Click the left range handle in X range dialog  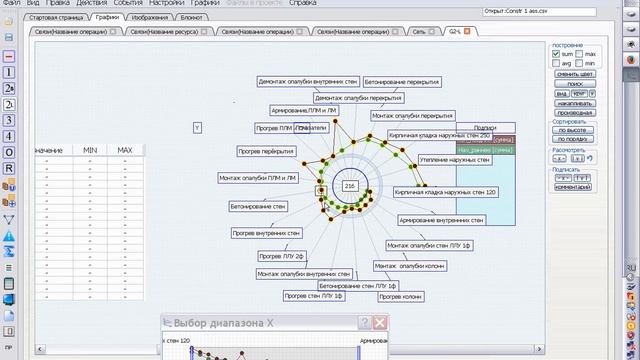tap(191, 352)
